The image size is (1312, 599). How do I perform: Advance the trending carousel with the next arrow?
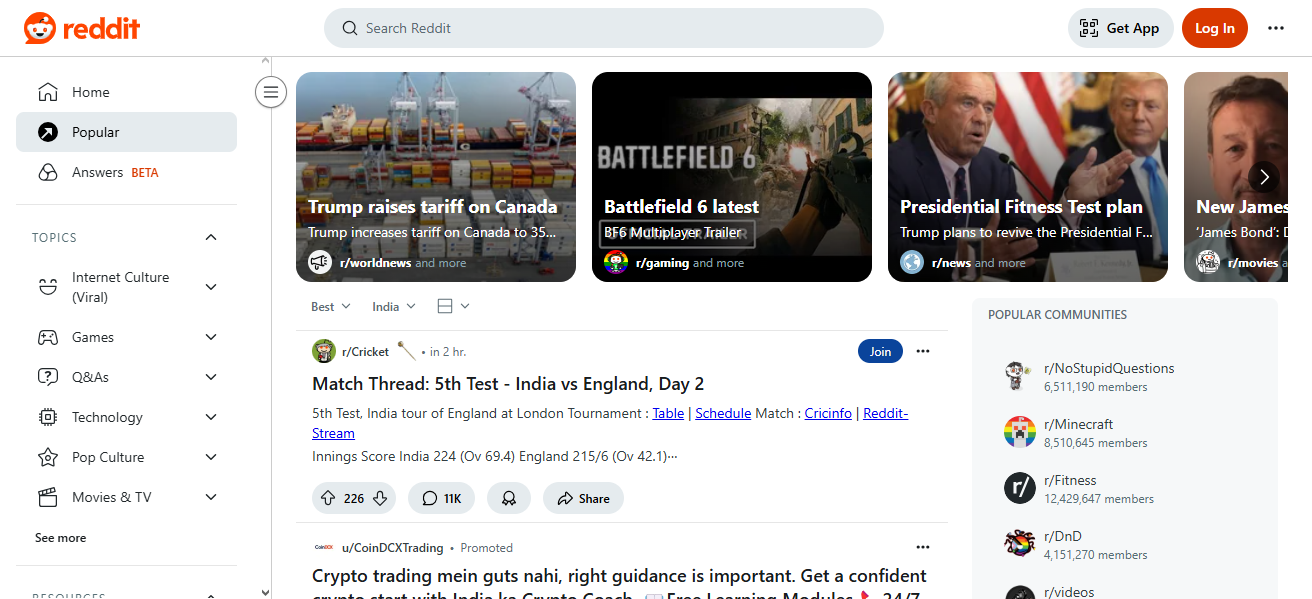[x=1264, y=177]
